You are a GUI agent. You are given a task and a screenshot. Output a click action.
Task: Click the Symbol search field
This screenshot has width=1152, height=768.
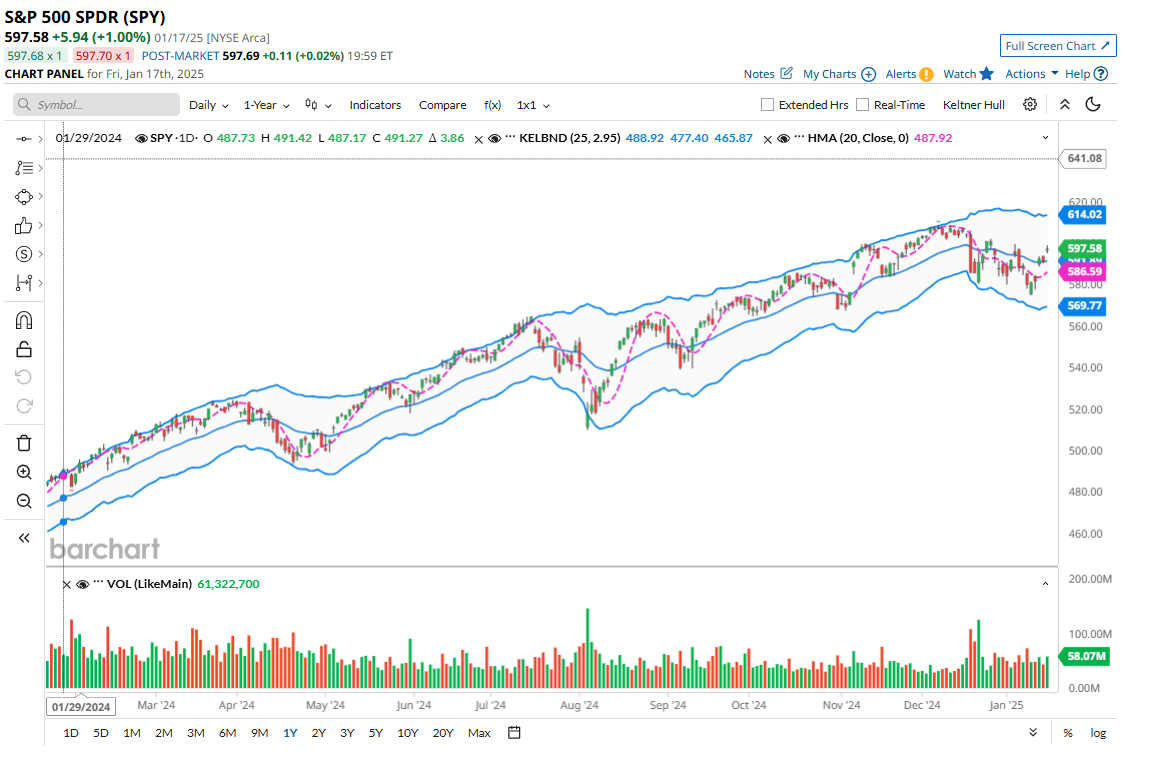[x=97, y=105]
